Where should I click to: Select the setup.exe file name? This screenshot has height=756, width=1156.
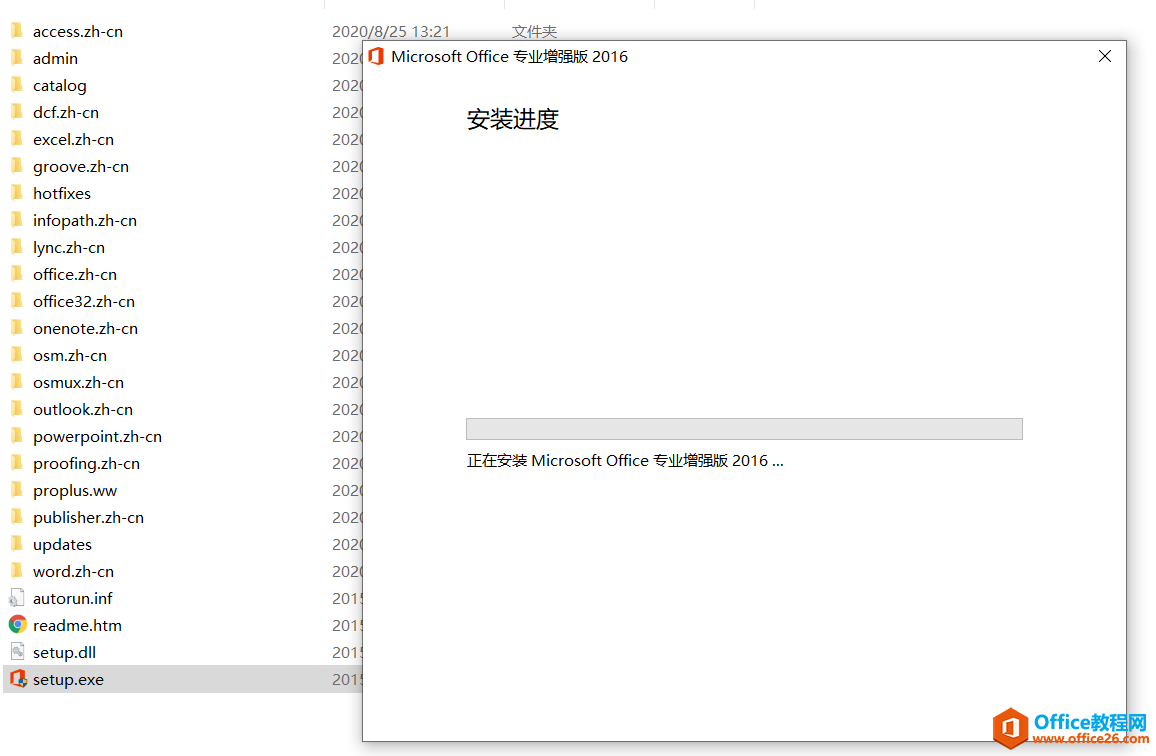pos(69,679)
